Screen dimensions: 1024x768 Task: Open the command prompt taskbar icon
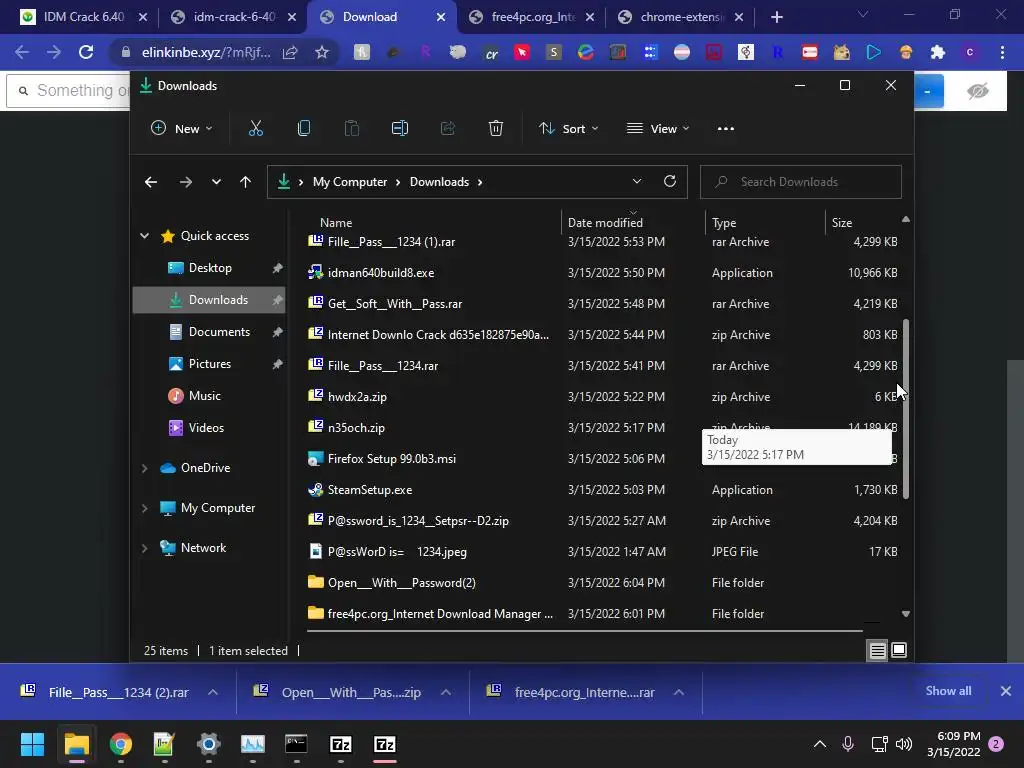tap(296, 744)
